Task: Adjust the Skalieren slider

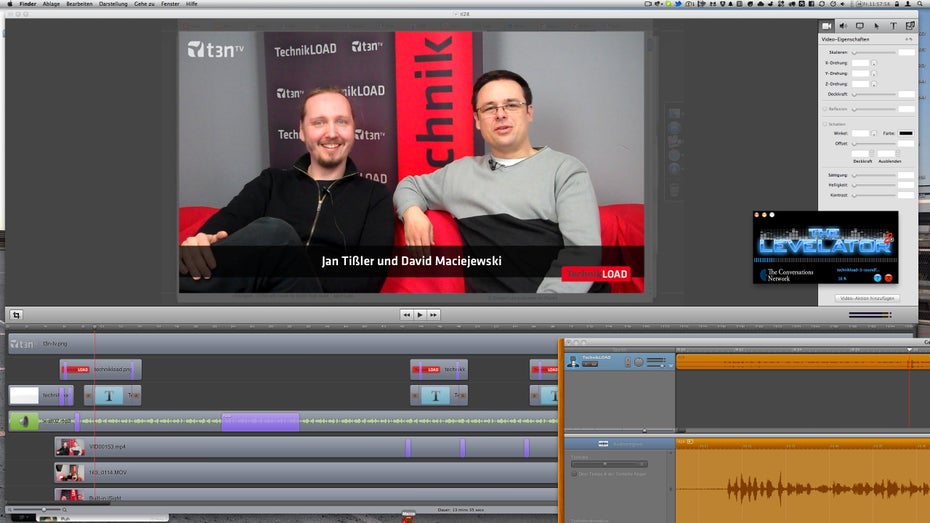Action: coord(874,53)
